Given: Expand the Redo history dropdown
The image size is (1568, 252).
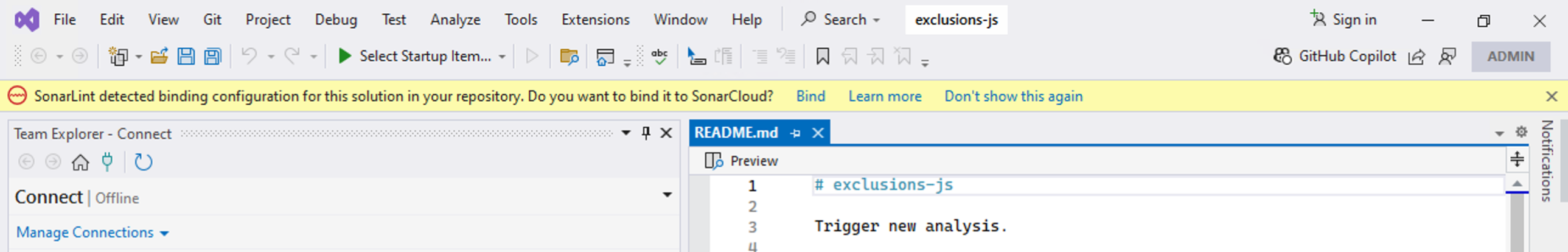Looking at the screenshot, I should [313, 57].
